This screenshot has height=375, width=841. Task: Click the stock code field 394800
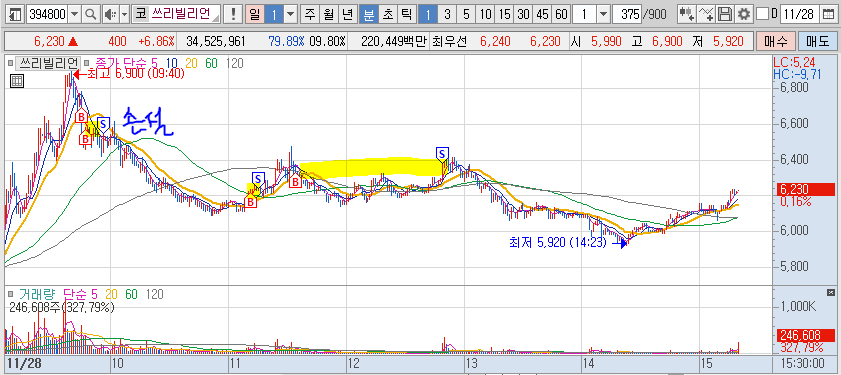pos(47,14)
